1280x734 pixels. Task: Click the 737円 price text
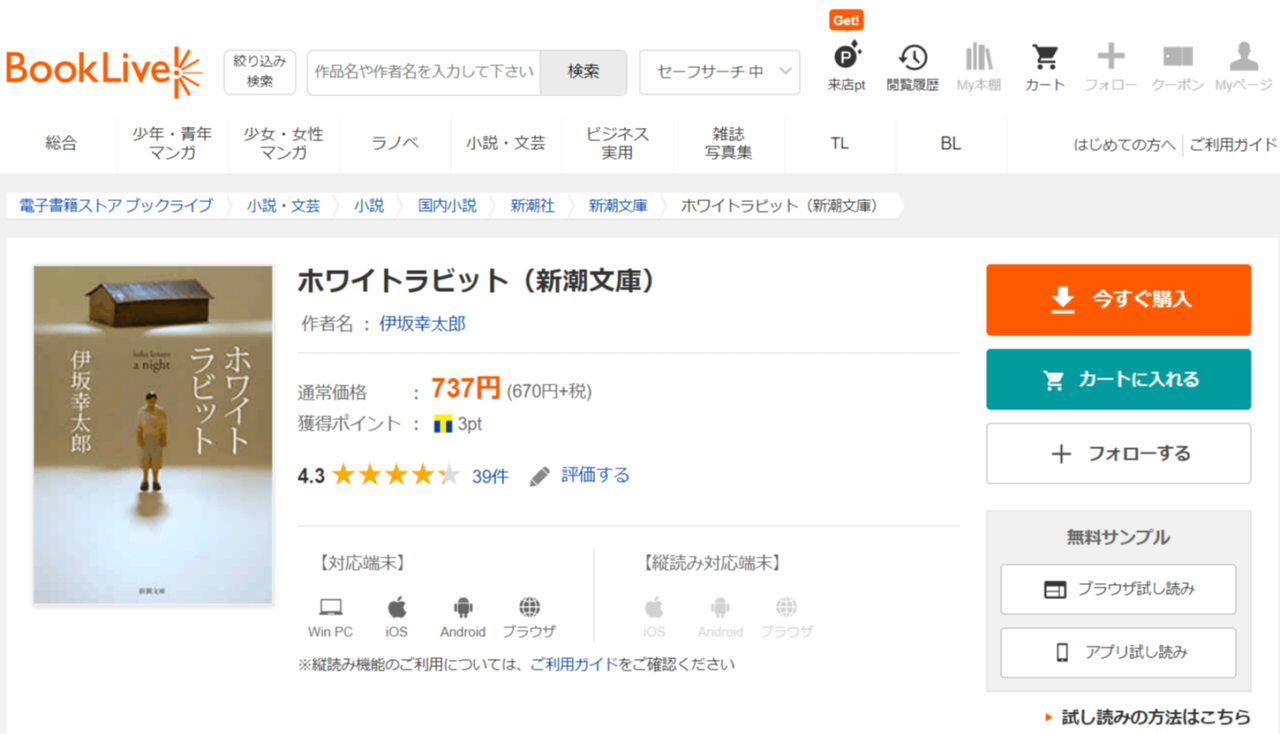pos(465,388)
